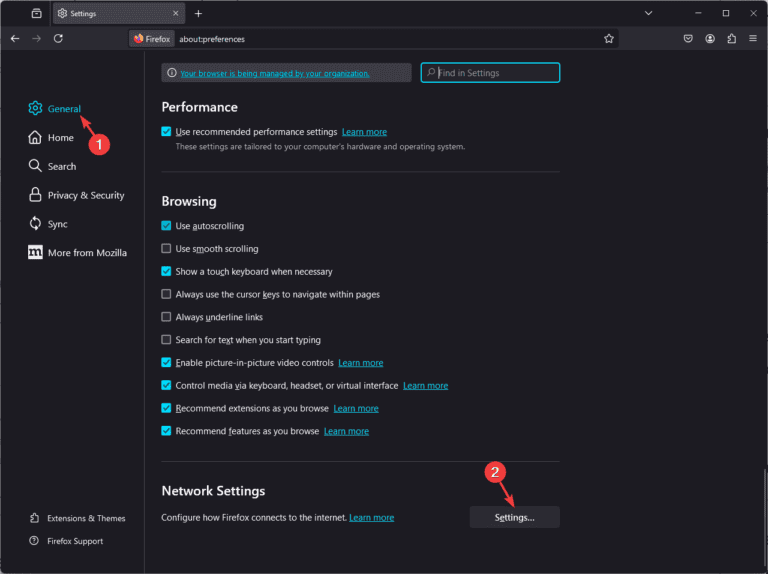This screenshot has height=574, width=768.
Task: Open the extensions puzzle icon
Action: coord(731,39)
